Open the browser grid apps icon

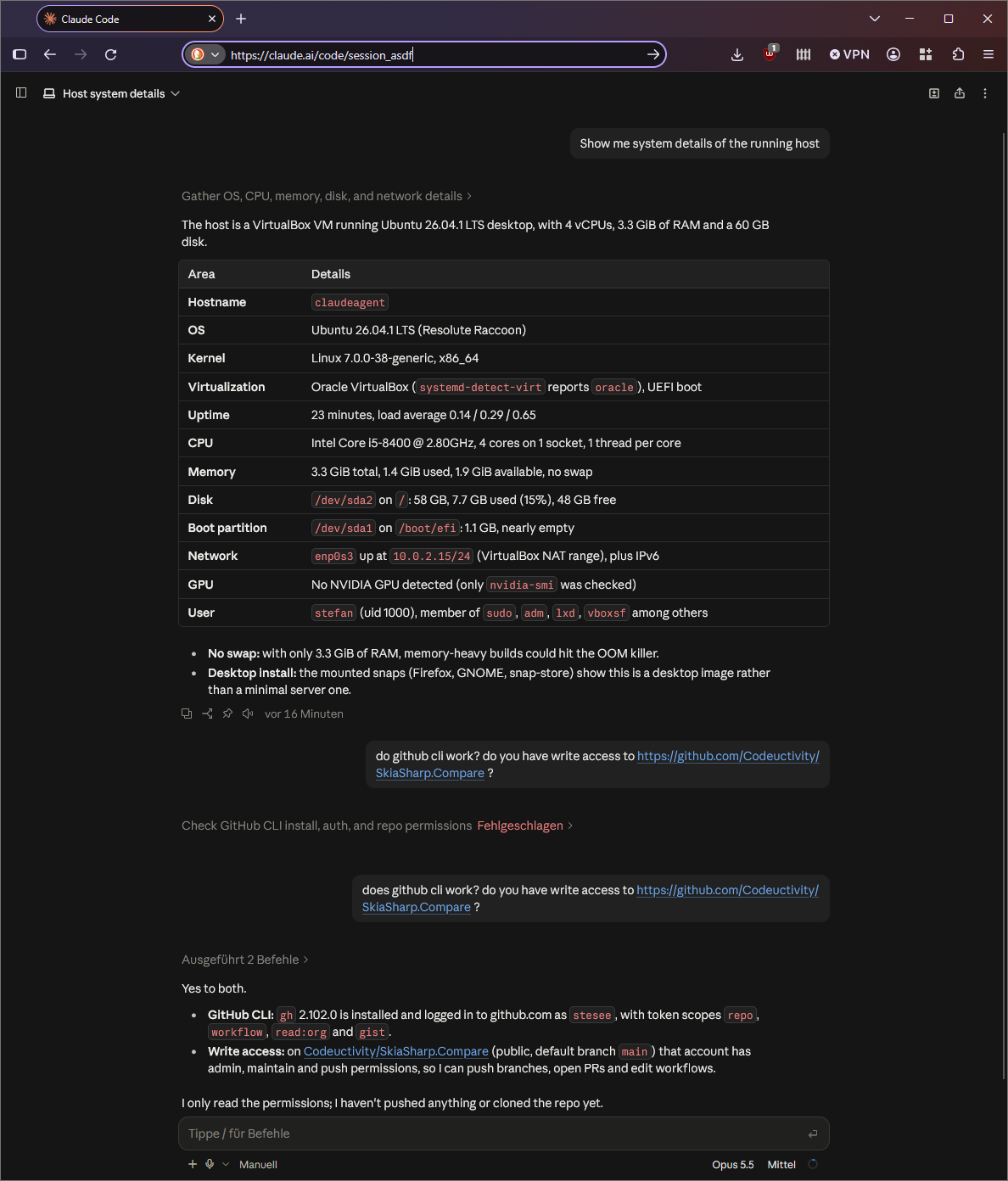click(926, 54)
